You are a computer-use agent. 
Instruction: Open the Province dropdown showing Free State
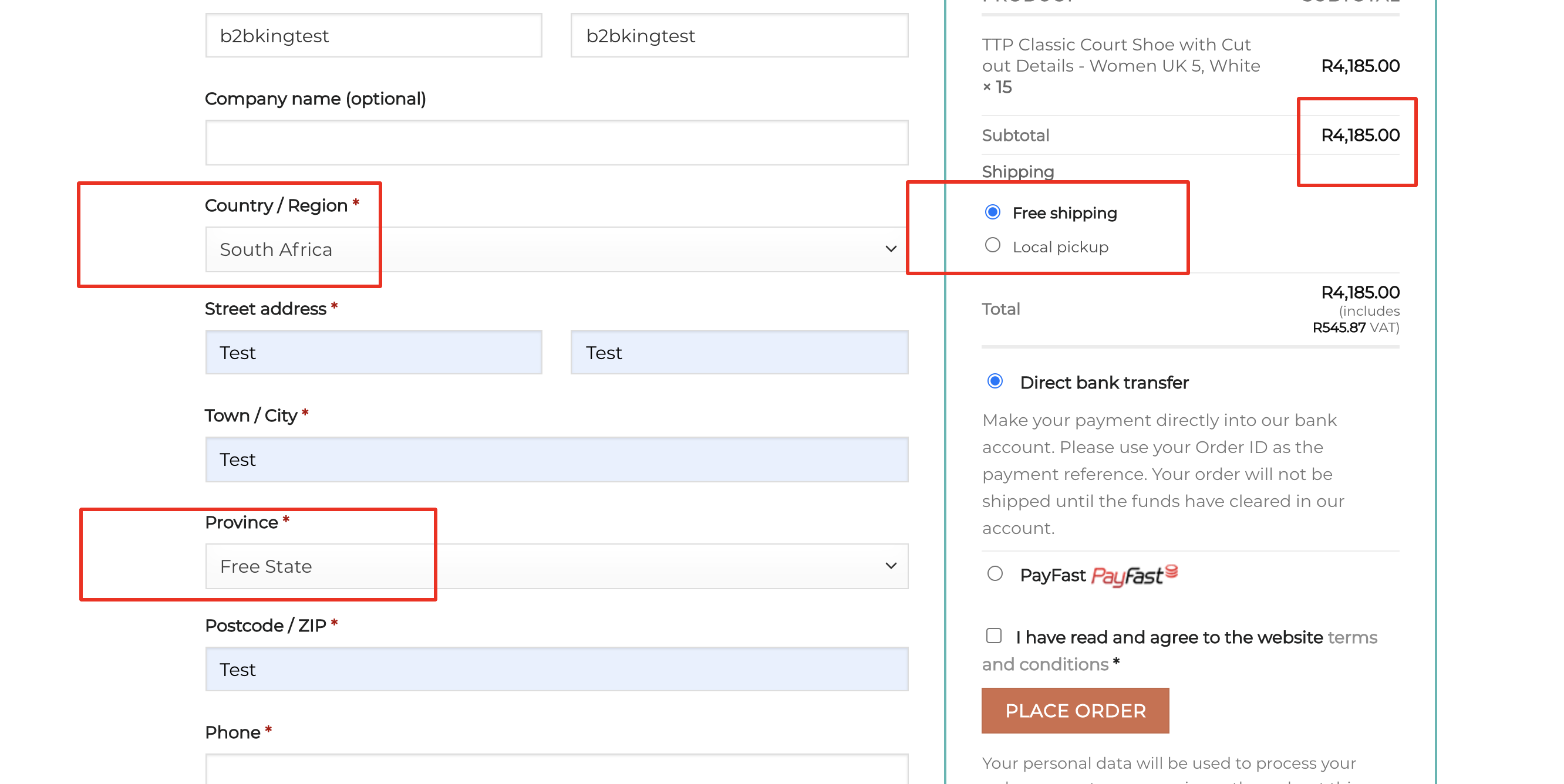557,566
